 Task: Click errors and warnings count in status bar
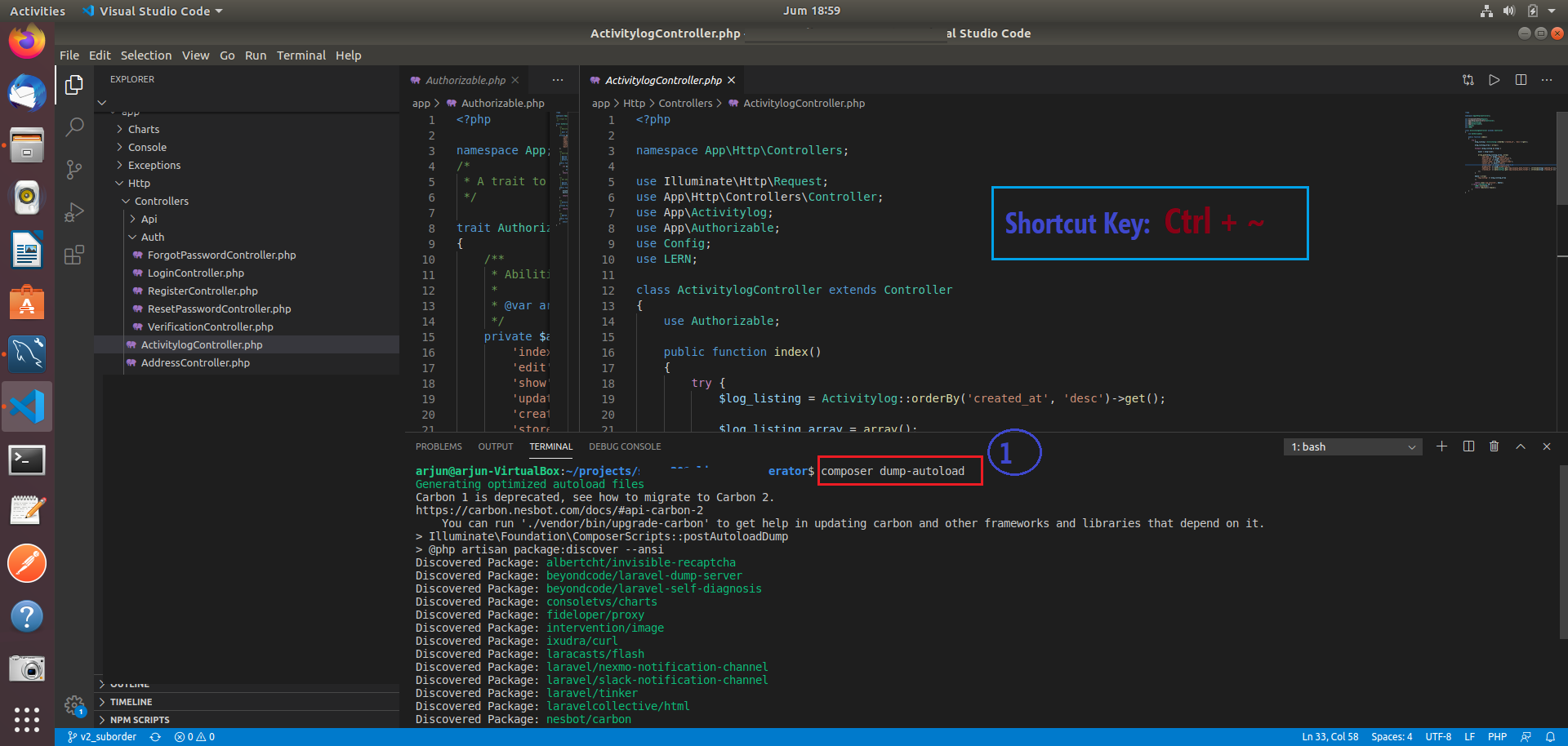pyautogui.click(x=194, y=737)
